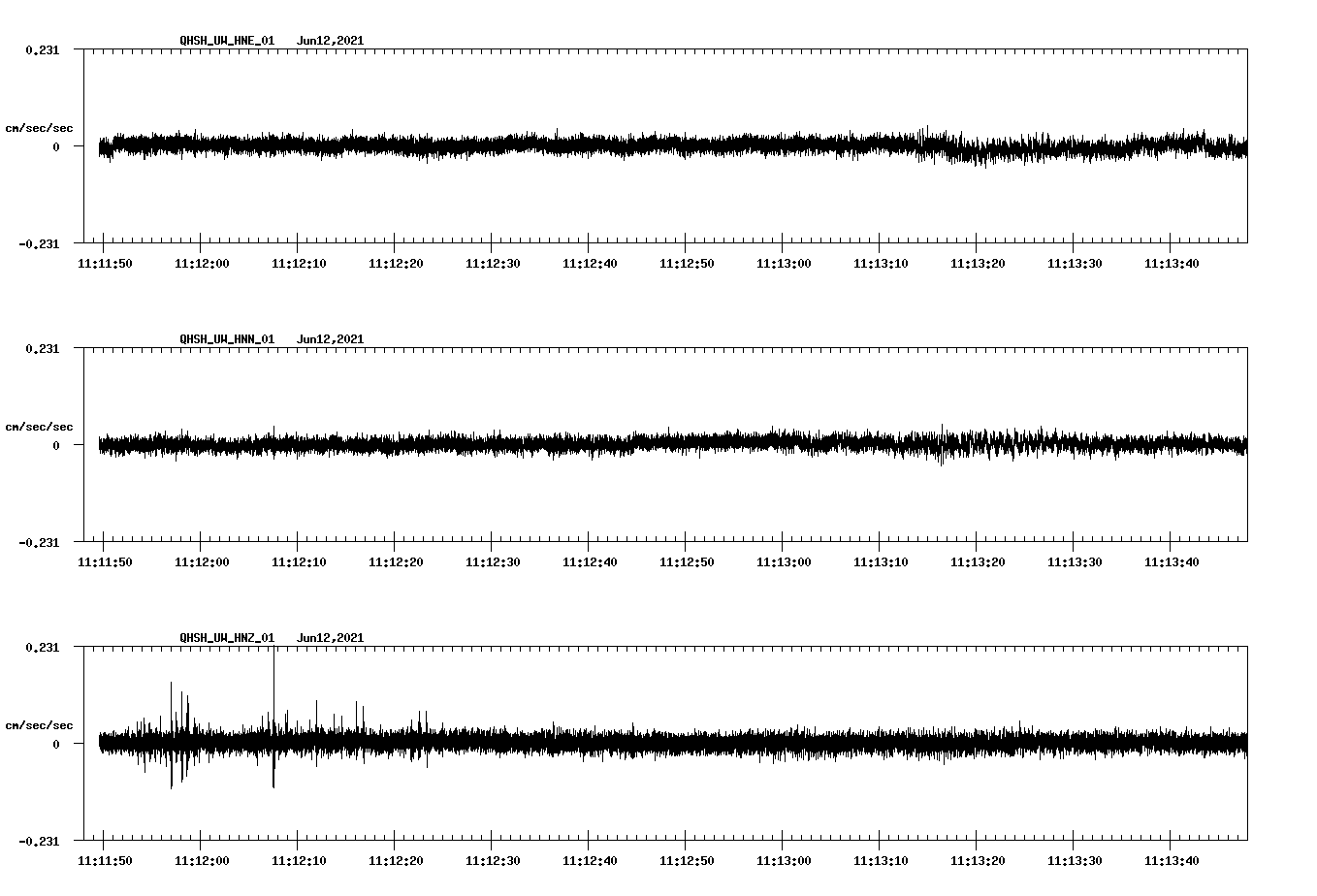Select the 11:12:50 time label under HNN plot
The image size is (1317, 896).
pyautogui.click(x=687, y=562)
